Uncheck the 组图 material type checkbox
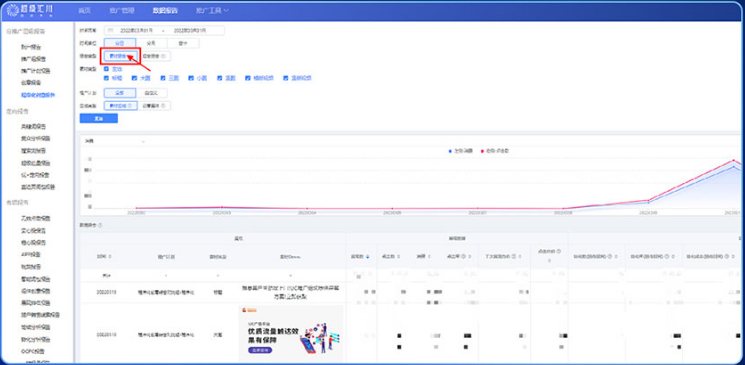Viewport: 745px width, 365px height. pyautogui.click(x=220, y=78)
